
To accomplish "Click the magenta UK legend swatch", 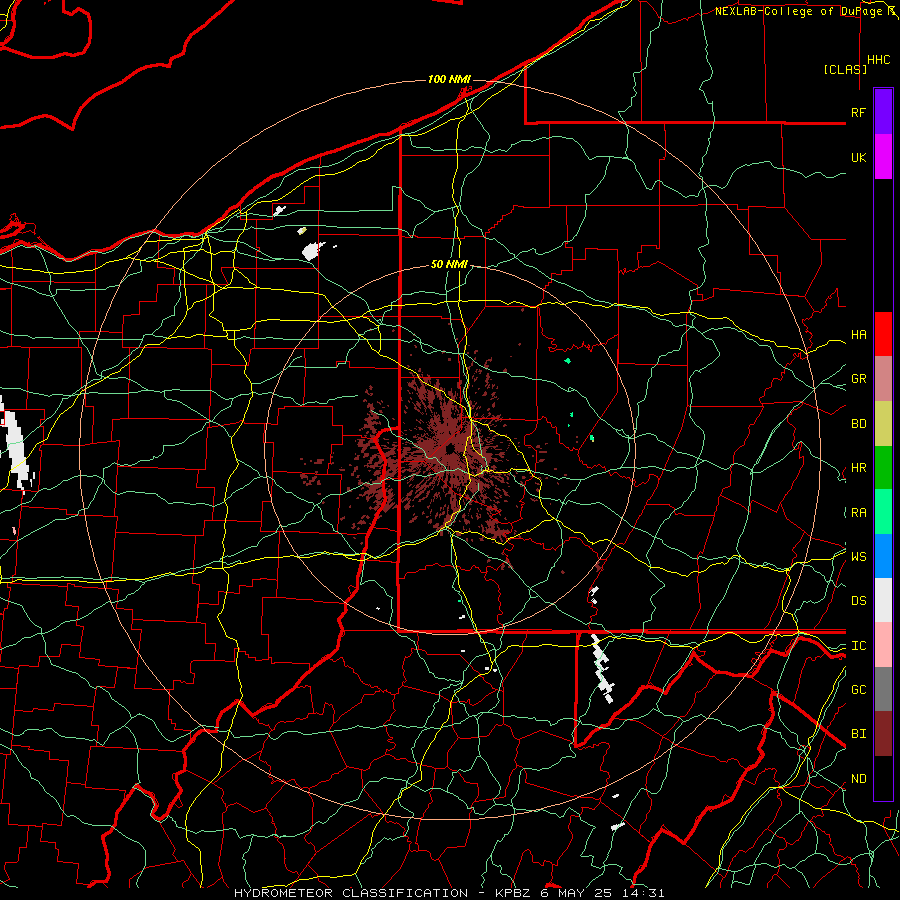I will (x=883, y=157).
